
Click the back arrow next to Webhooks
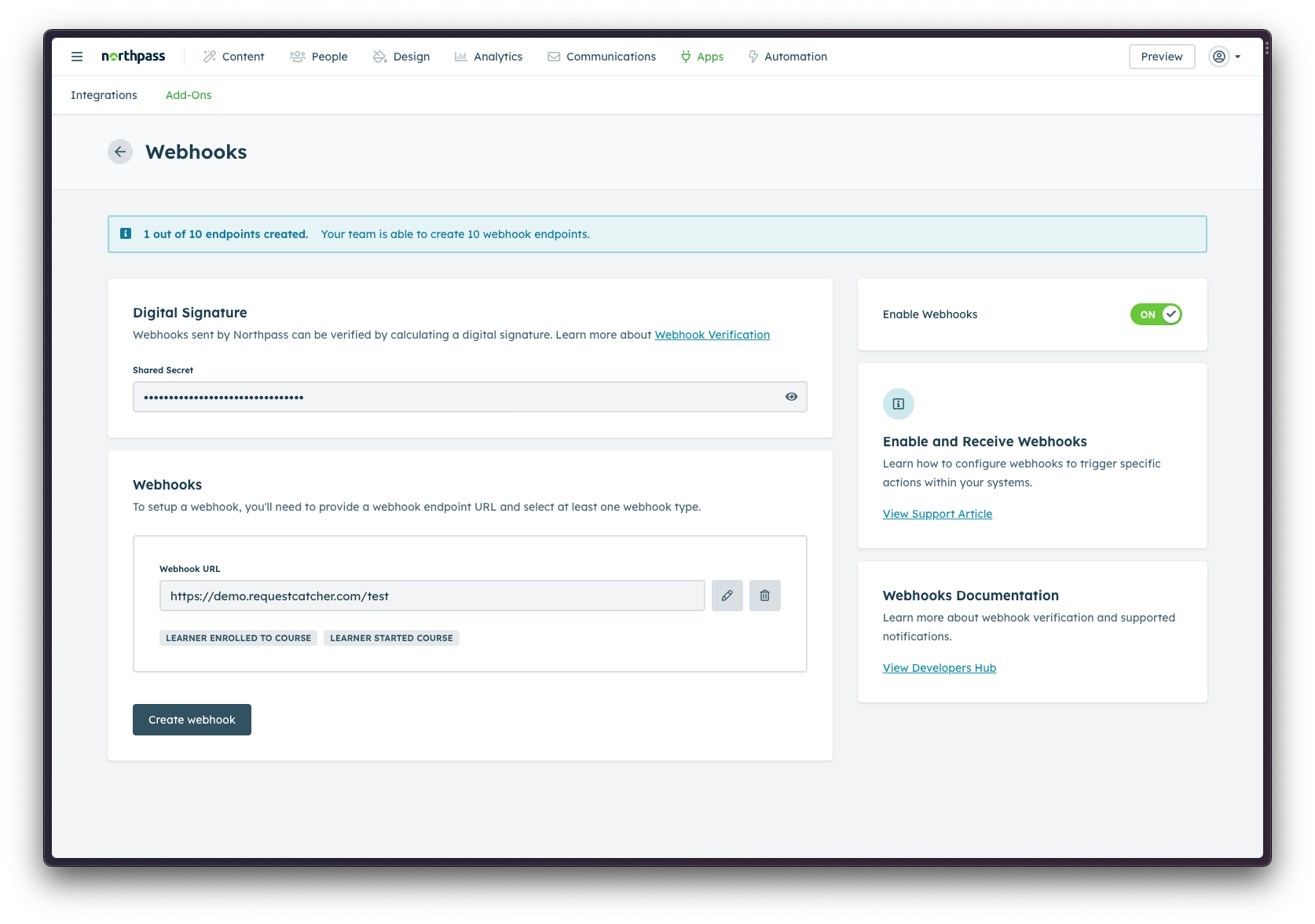point(119,152)
